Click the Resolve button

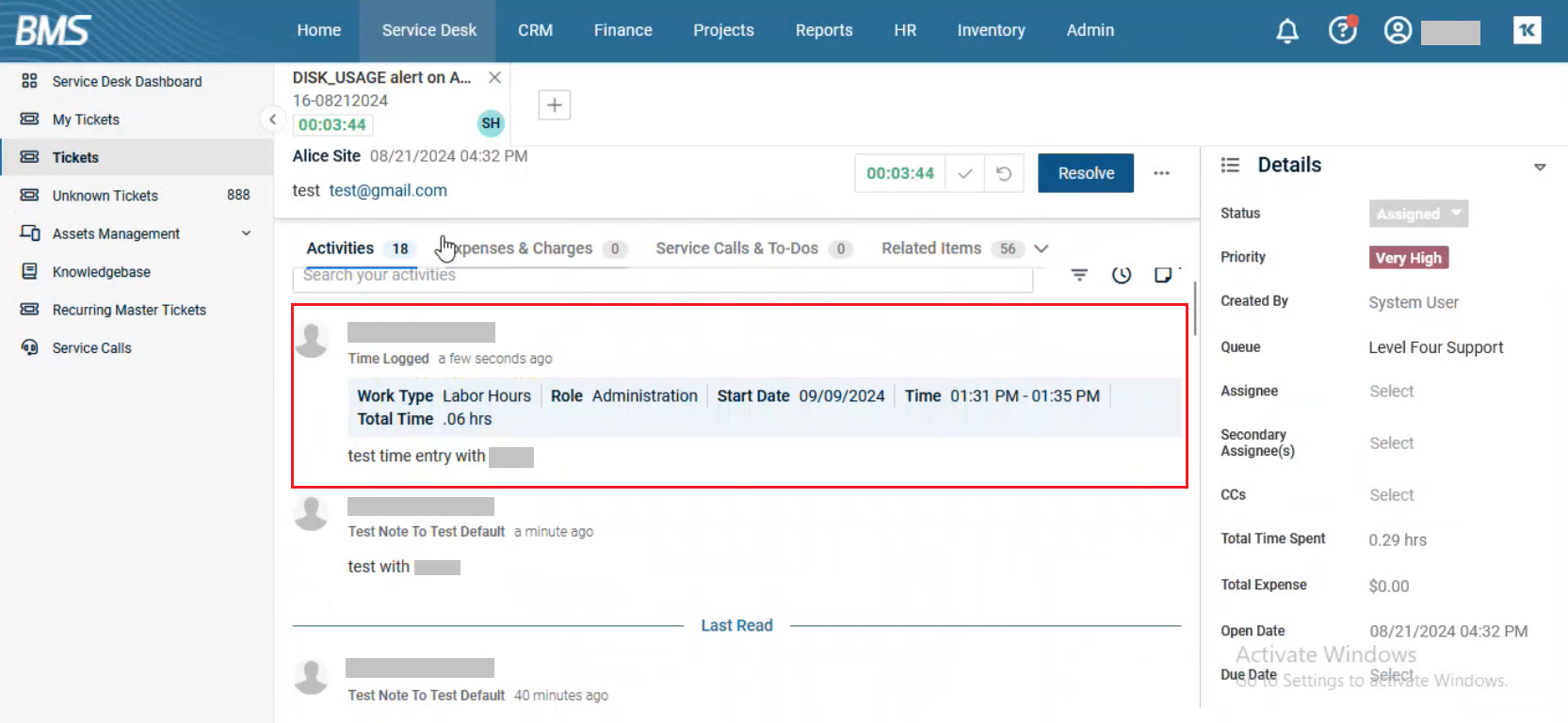tap(1085, 173)
